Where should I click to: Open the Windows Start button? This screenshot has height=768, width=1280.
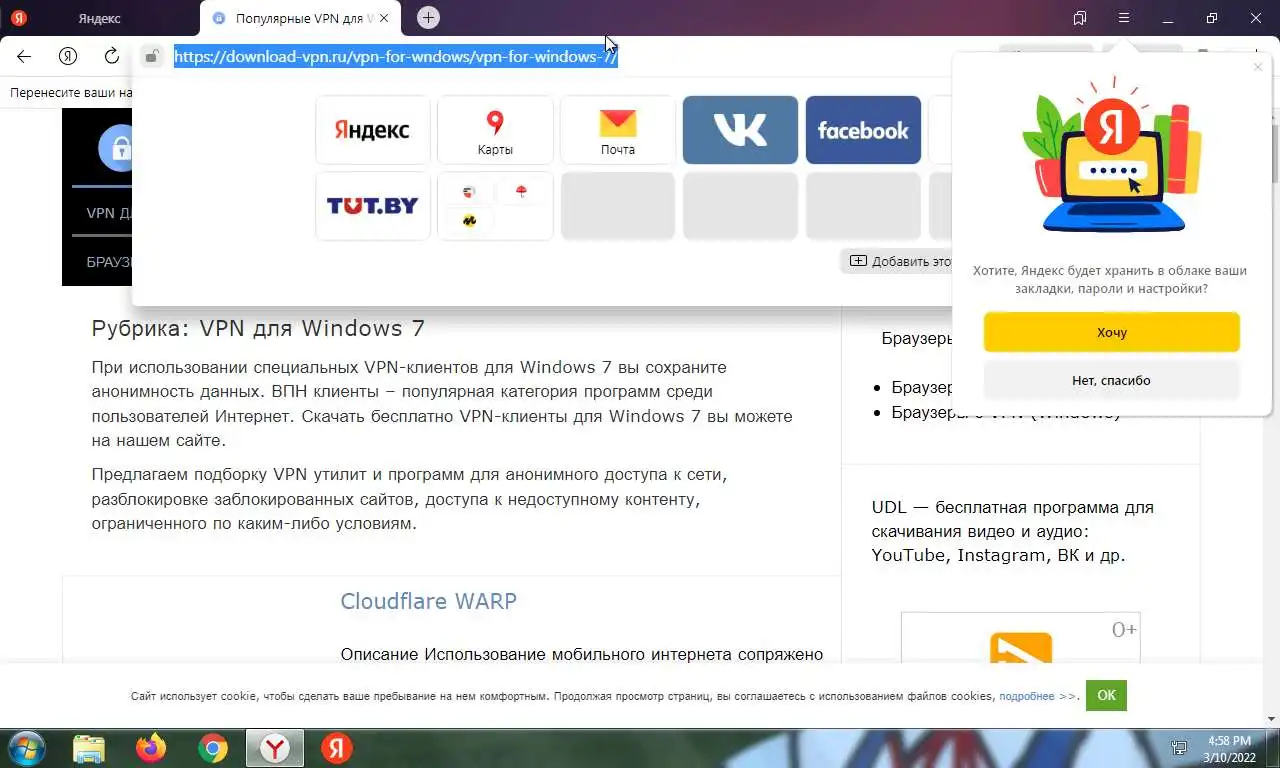point(27,748)
